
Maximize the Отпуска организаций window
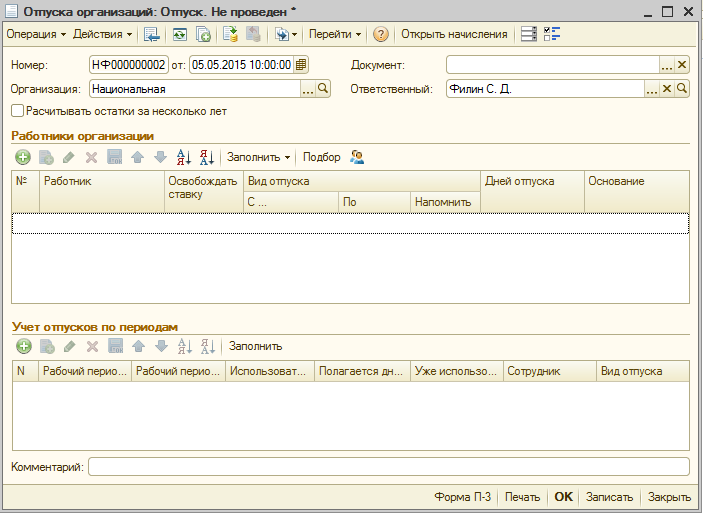pos(668,12)
